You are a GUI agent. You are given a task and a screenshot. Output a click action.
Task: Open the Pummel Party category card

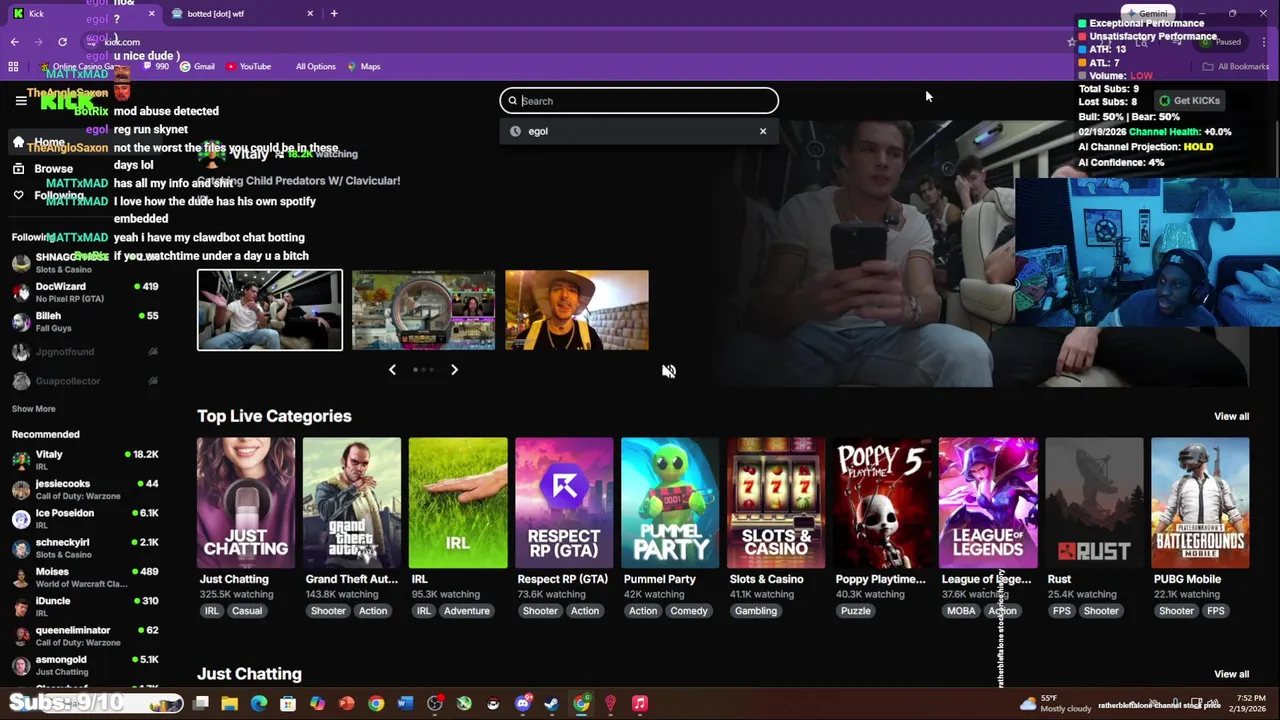pyautogui.click(x=670, y=503)
